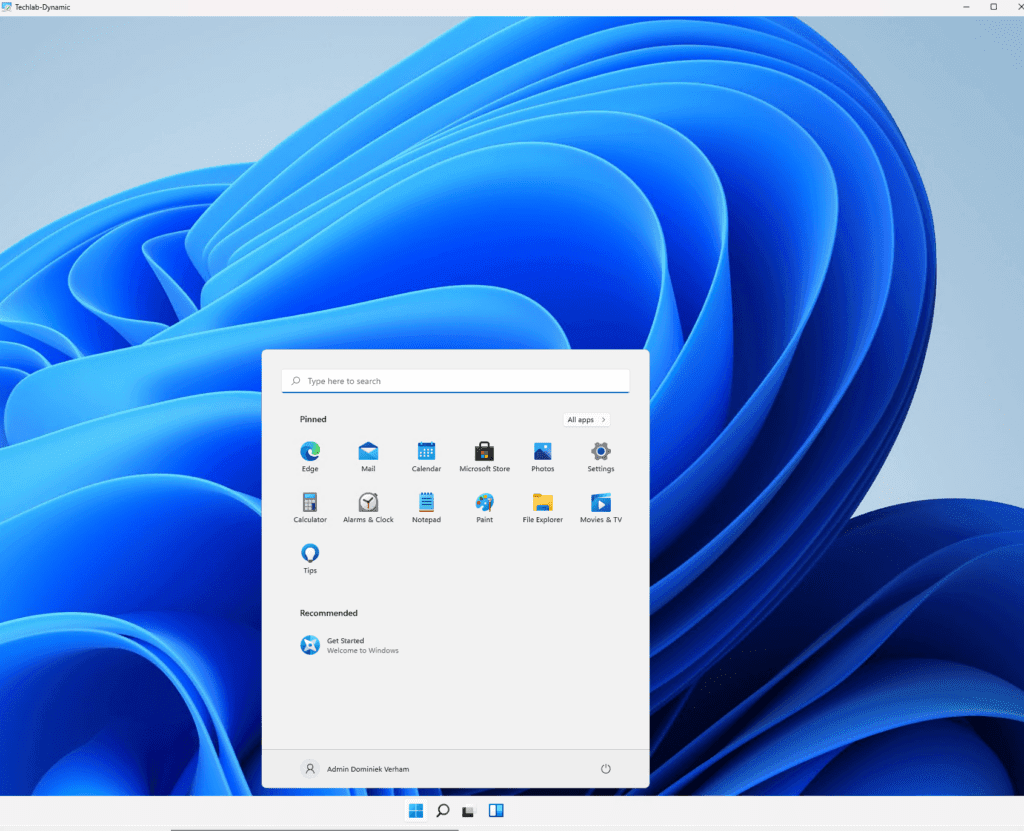Open the Get Started recommended item
Image resolution: width=1024 pixels, height=831 pixels.
(x=348, y=645)
